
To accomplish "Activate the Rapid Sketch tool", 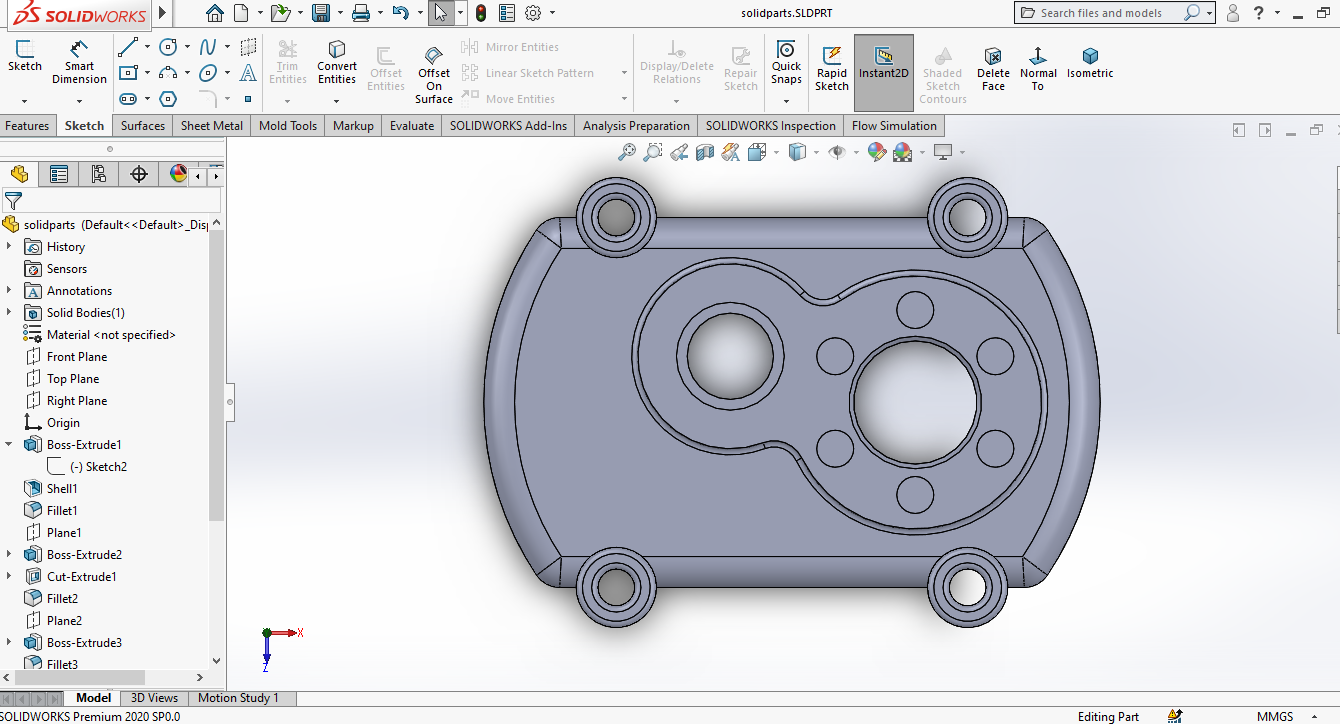I will (x=831, y=67).
